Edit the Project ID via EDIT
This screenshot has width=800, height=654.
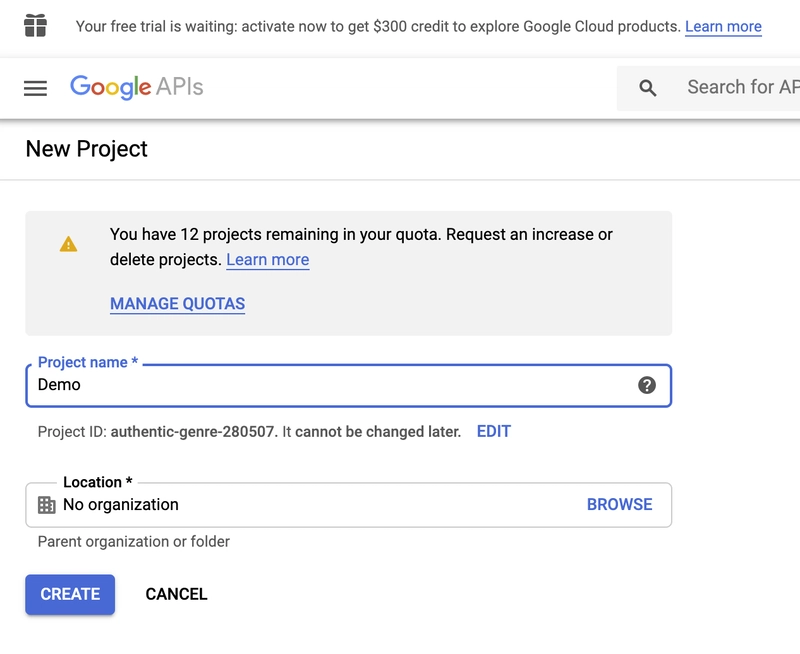(x=494, y=432)
